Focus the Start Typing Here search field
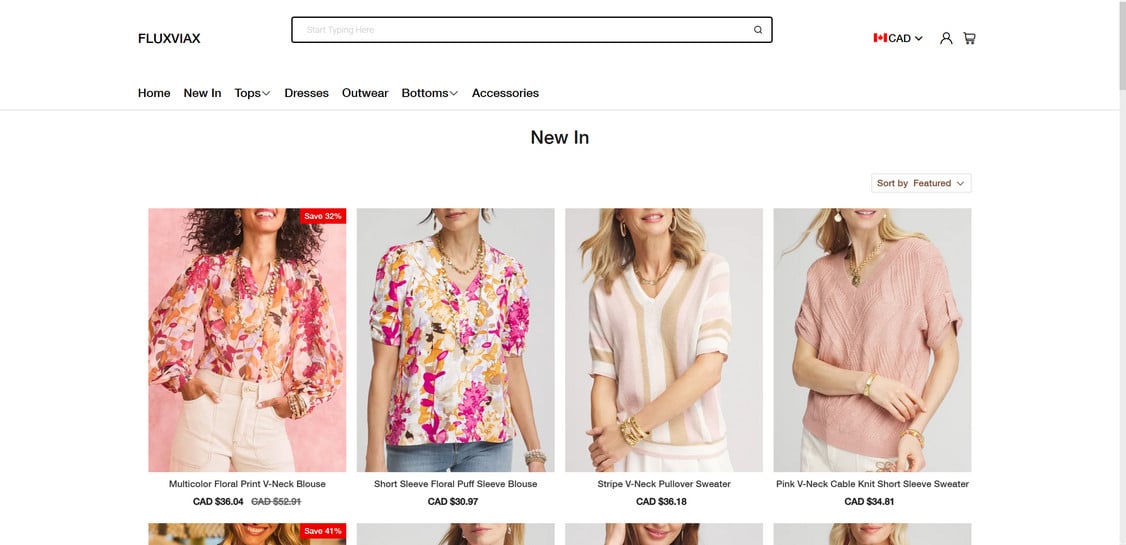 coord(531,30)
